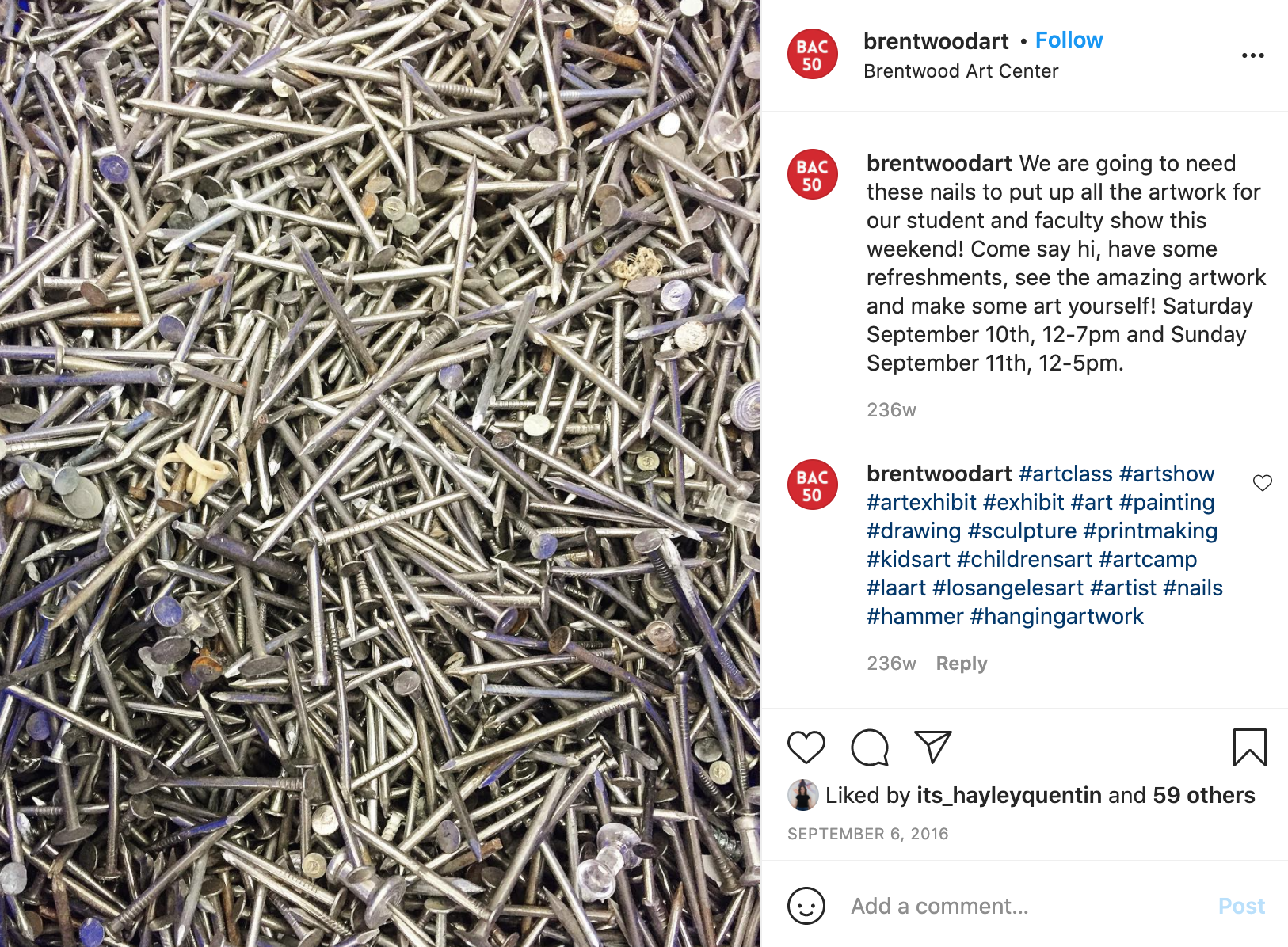Open the Brentwood Art Center location
The width and height of the screenshot is (1288, 947).
[961, 71]
